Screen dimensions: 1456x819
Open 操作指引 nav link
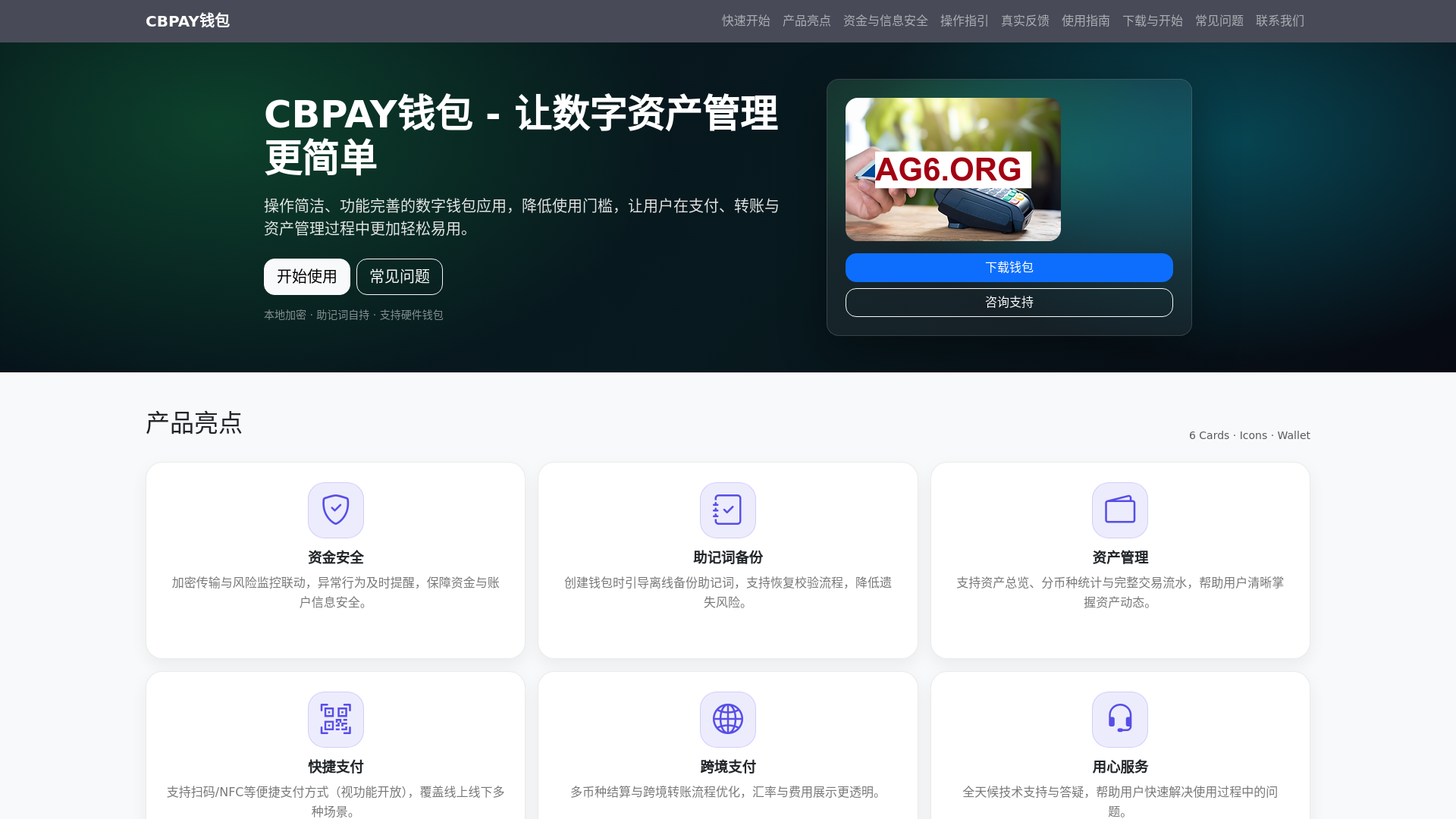(965, 21)
